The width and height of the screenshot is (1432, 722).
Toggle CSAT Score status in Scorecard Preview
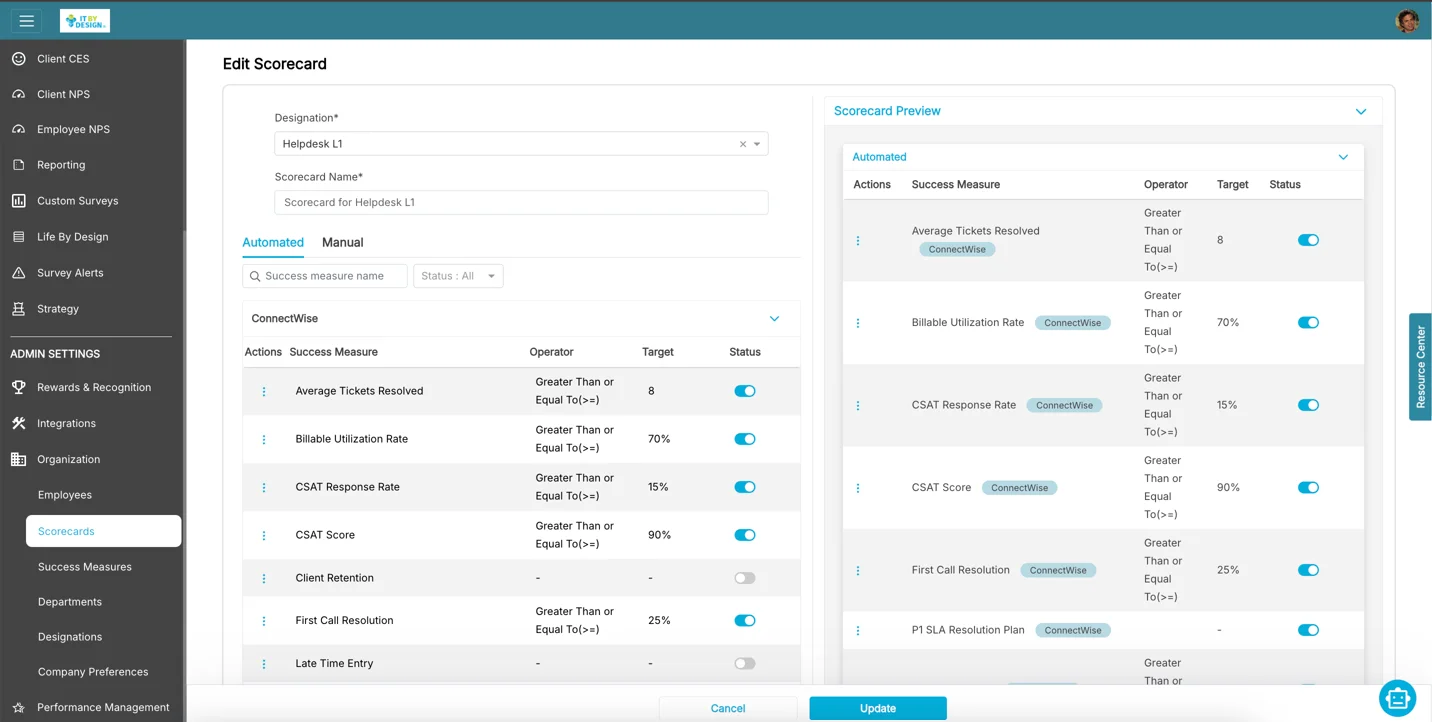point(1308,488)
